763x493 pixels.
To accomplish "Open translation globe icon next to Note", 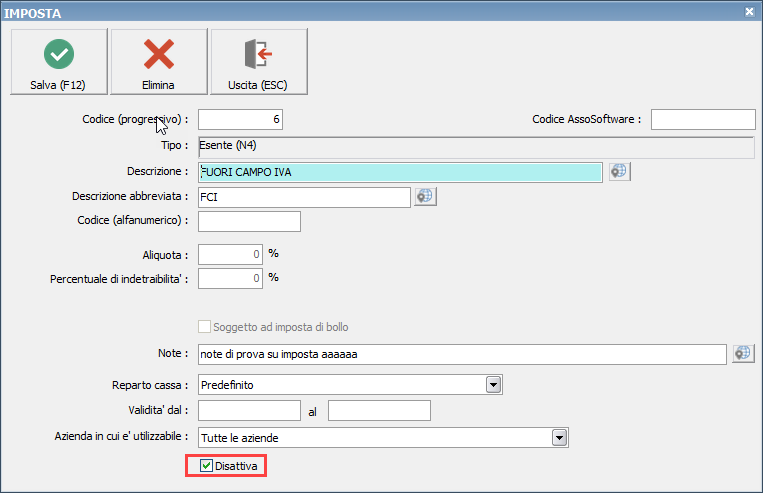I will tap(744, 354).
